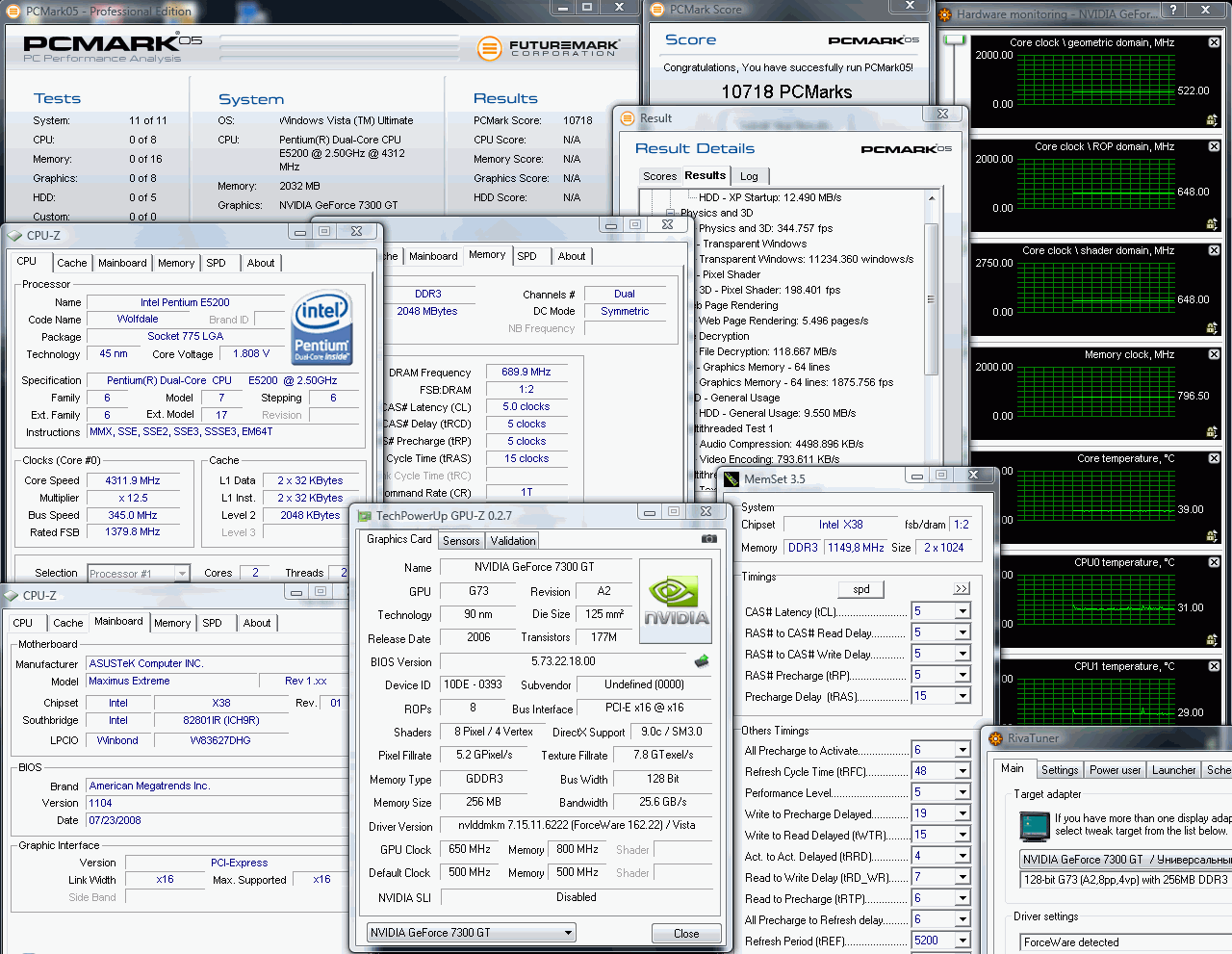The image size is (1232, 954).
Task: Click the help button in Hardware monitoring
Action: click(x=1173, y=10)
